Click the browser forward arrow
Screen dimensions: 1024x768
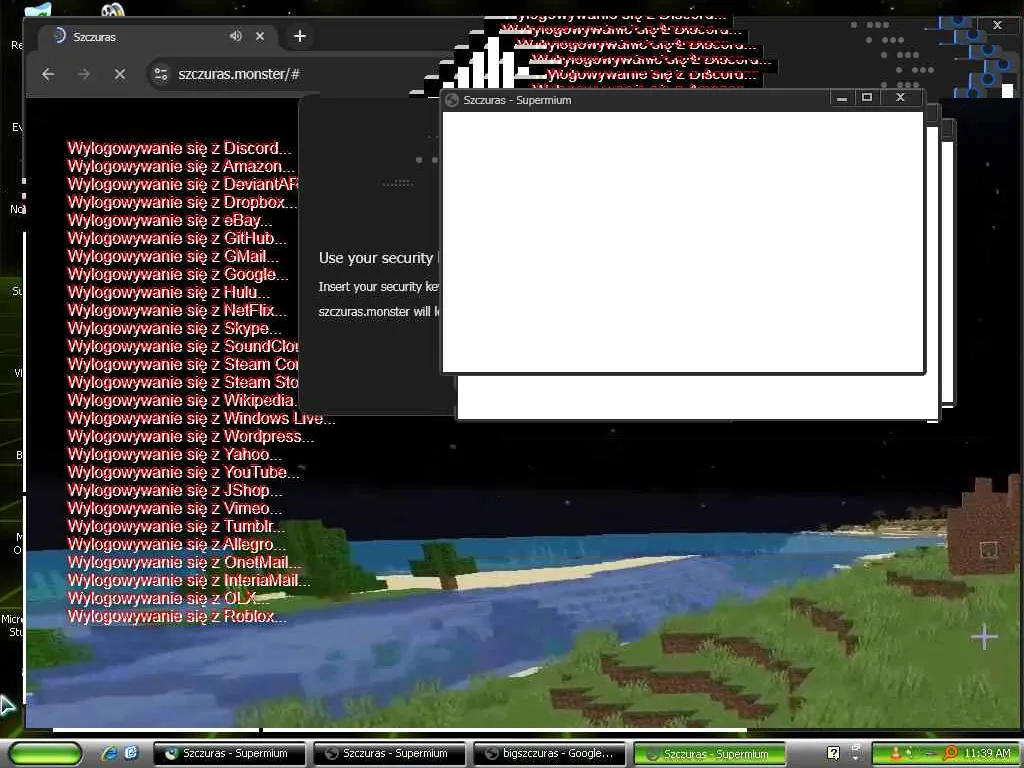[84, 74]
